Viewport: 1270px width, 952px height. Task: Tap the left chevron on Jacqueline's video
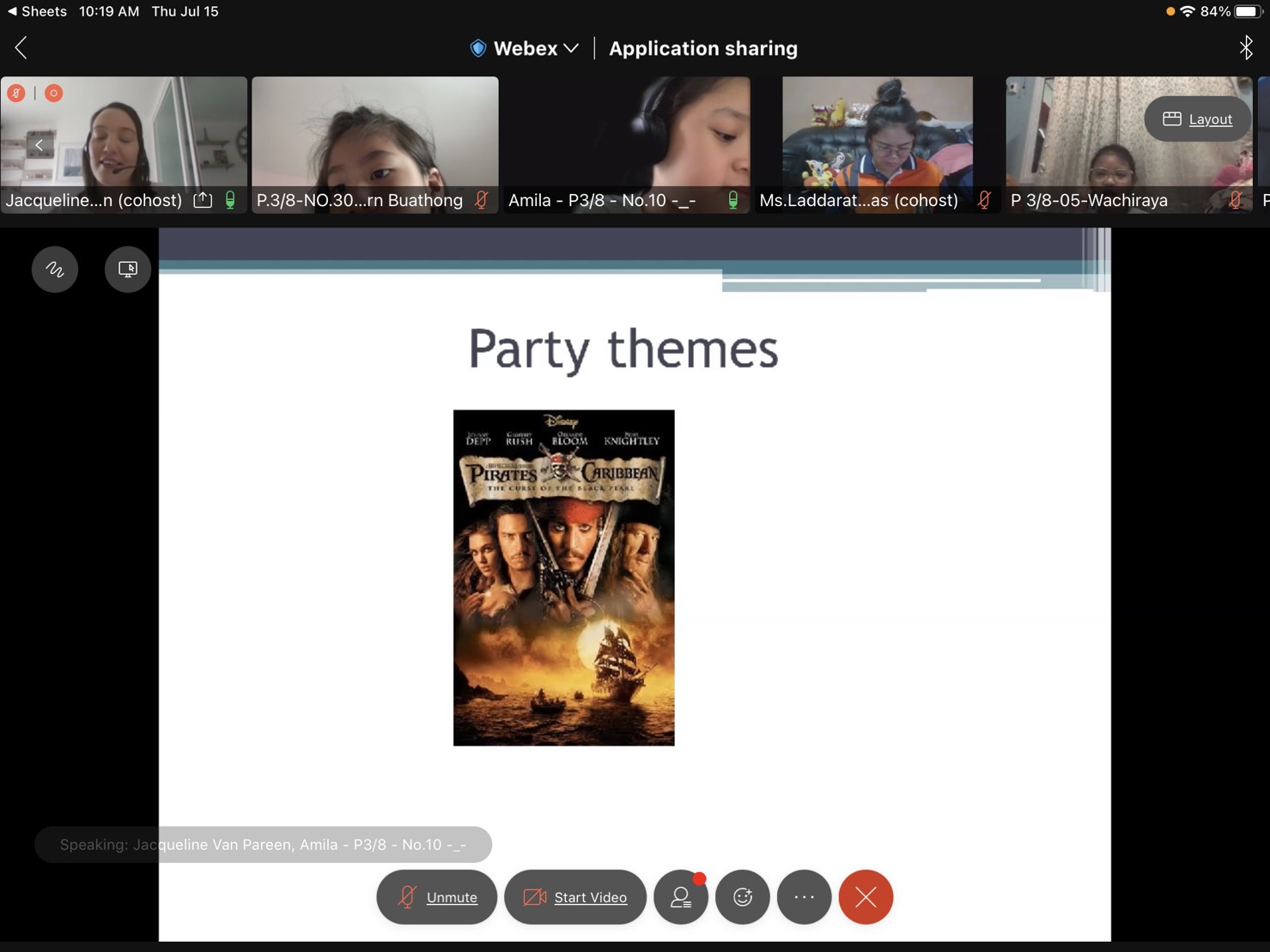click(x=39, y=145)
